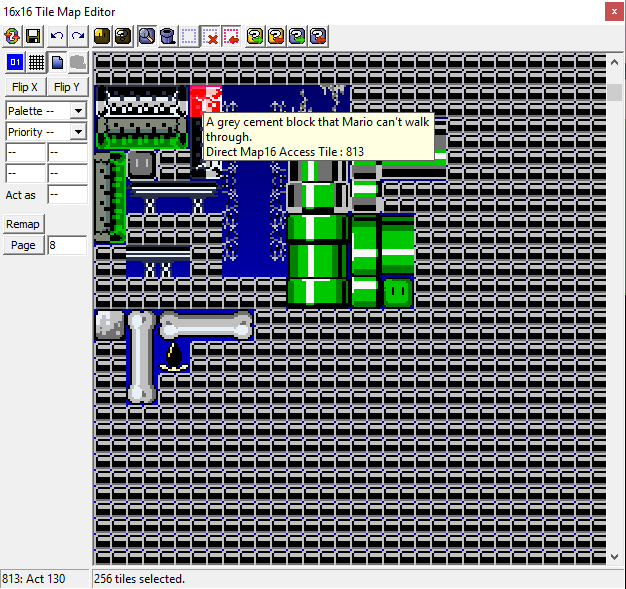The height and width of the screenshot is (589, 626).
Task: Select the grey cement block with eyes
Action: click(x=142, y=165)
